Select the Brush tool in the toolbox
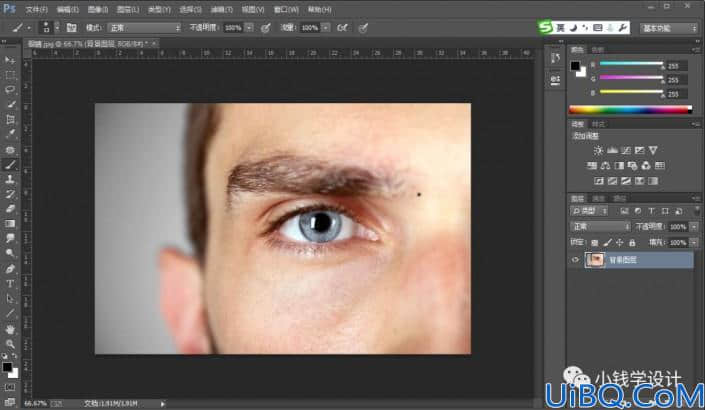Screen dimensions: 705x410 point(10,165)
